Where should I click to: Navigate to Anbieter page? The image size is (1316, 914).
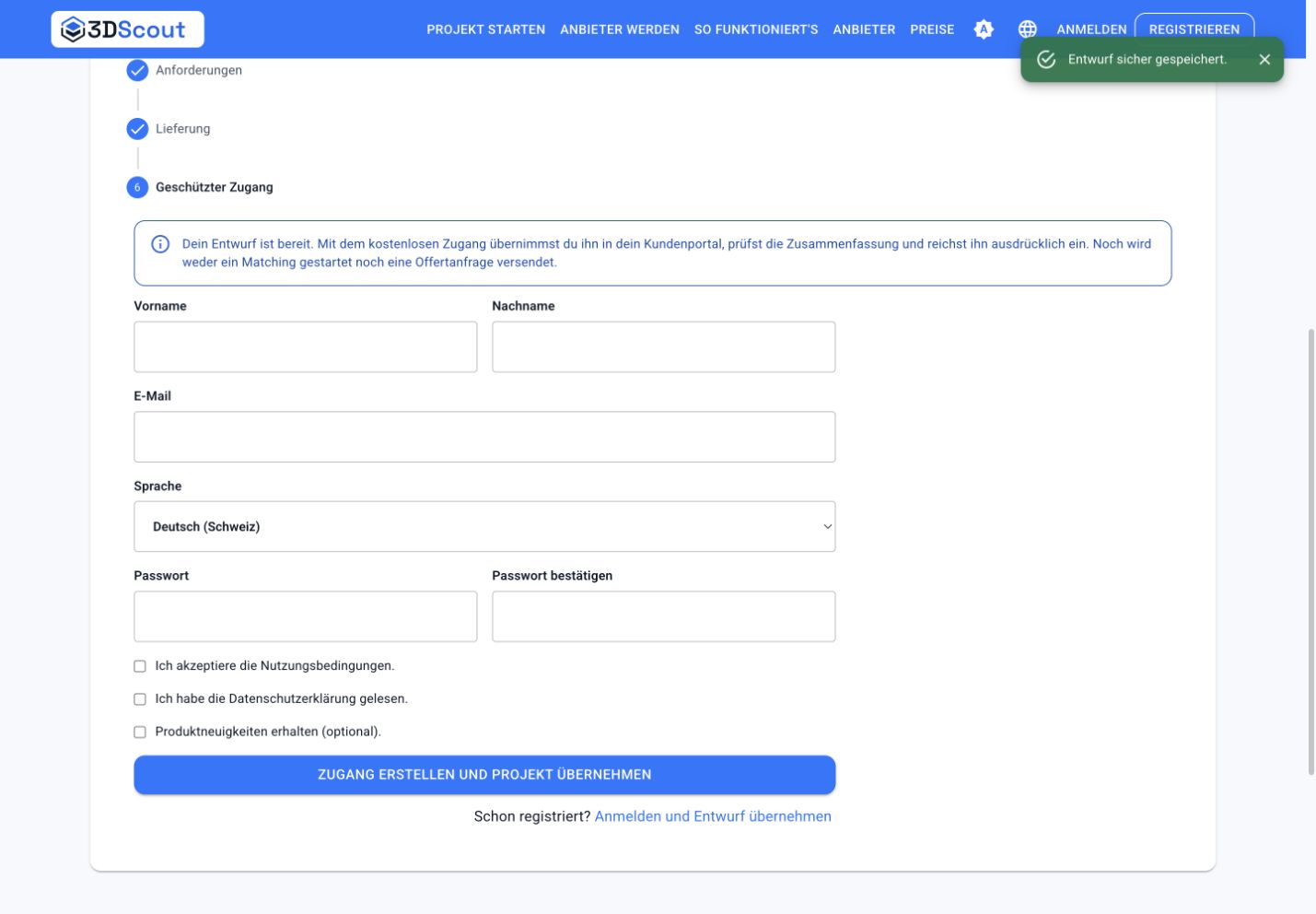(x=864, y=29)
